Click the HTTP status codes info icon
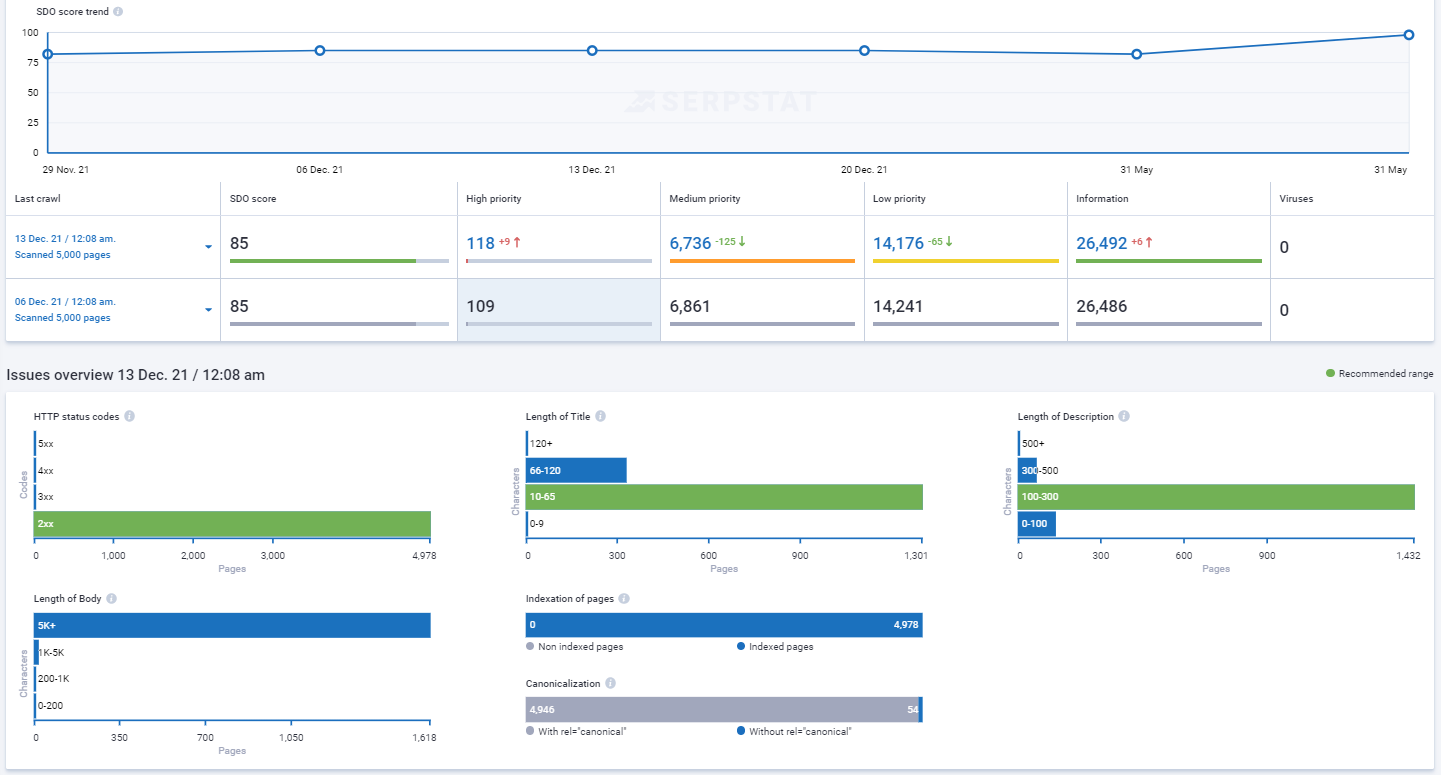Screen dimensions: 1441x775 click(x=128, y=415)
